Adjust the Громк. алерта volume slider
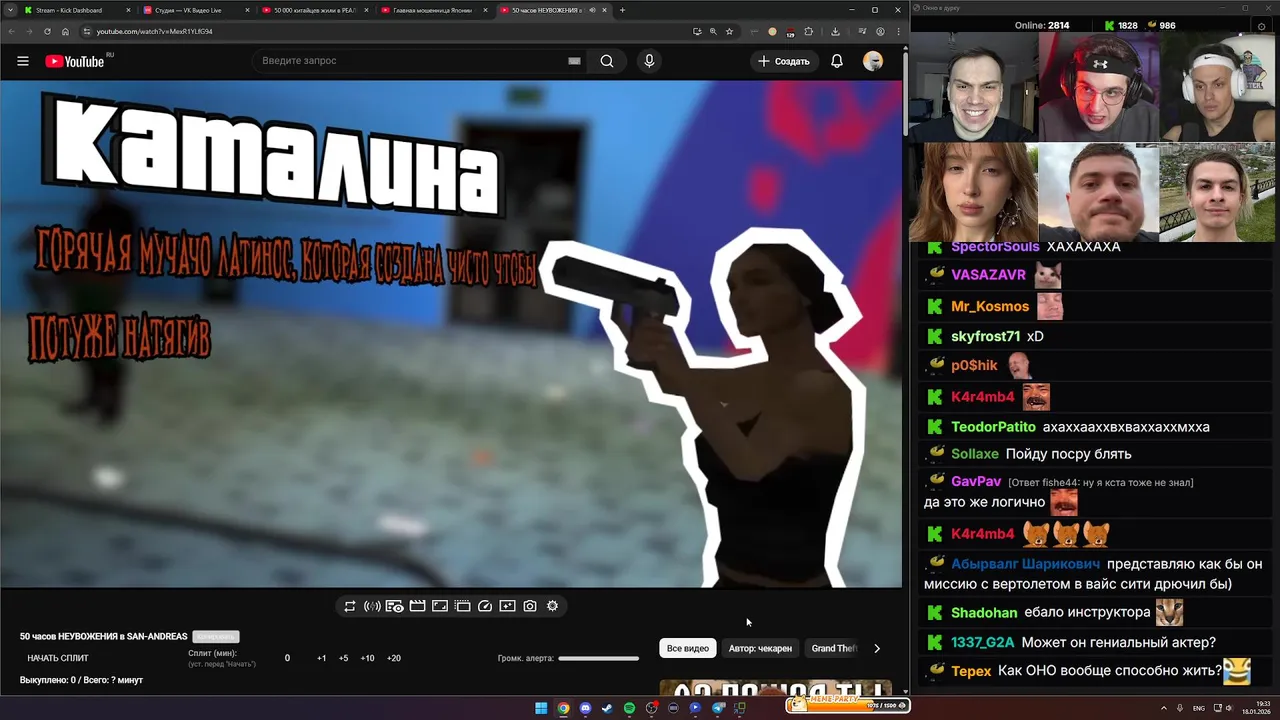Screen dimensions: 1280x720 coord(598,658)
